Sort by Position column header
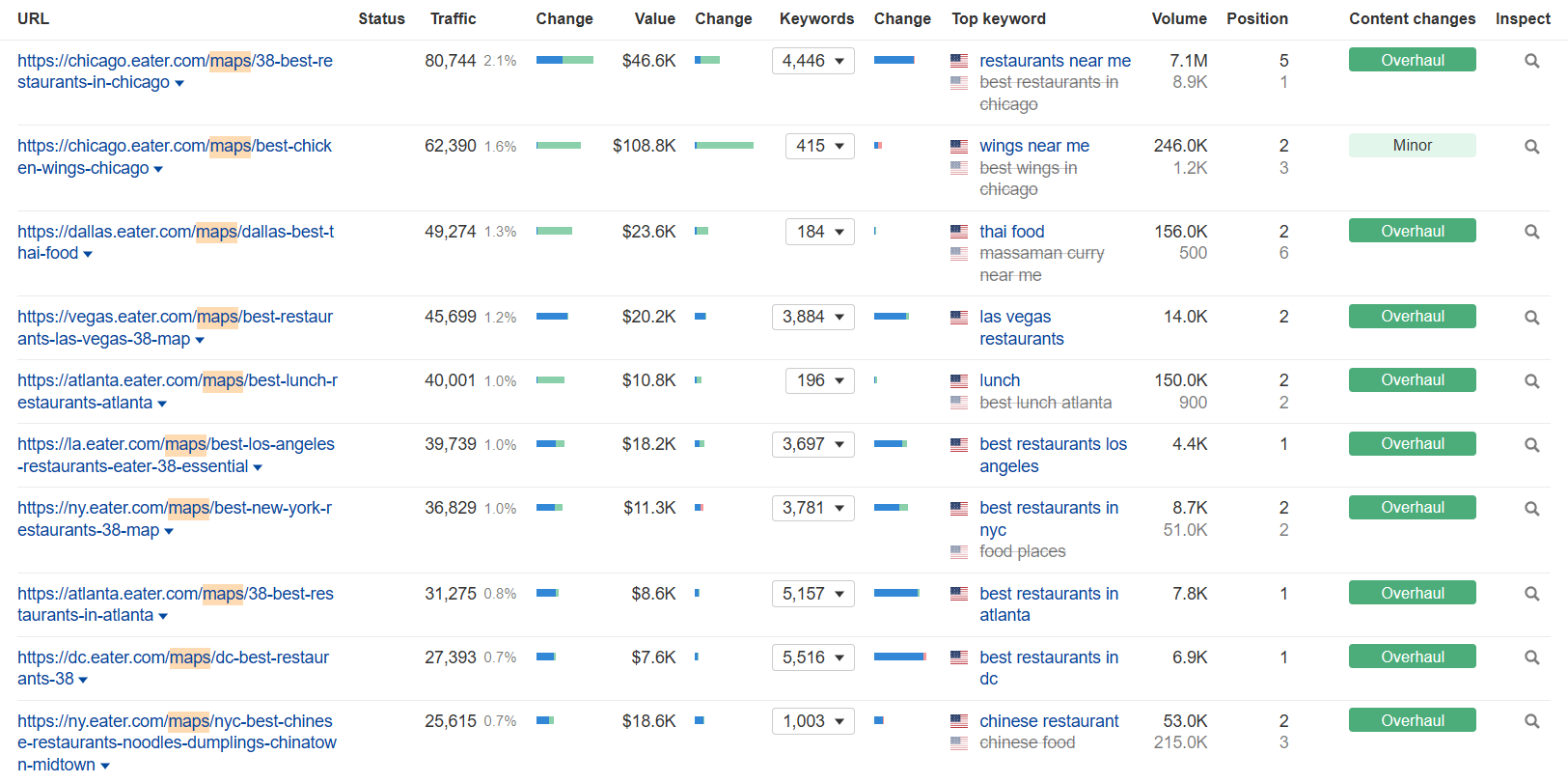The height and width of the screenshot is (783, 1568). pyautogui.click(x=1257, y=18)
